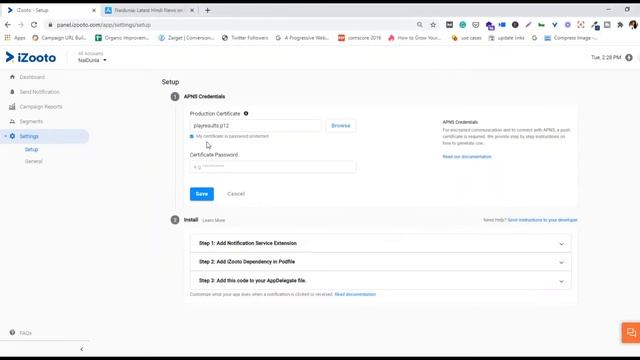Open Dashboard in the sidebar
640x360 pixels.
click(32, 77)
